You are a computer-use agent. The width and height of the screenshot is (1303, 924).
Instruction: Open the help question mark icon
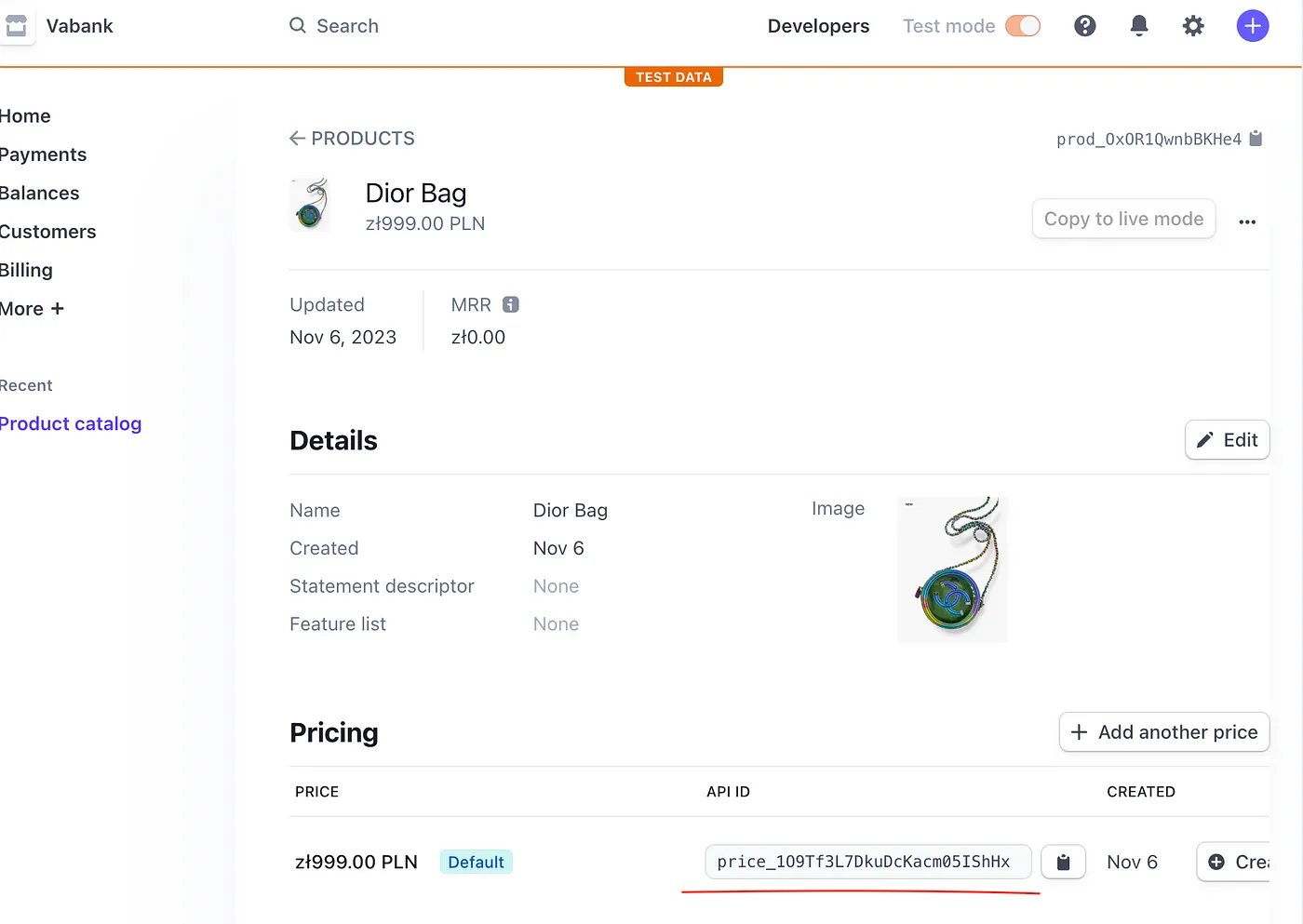[1084, 26]
